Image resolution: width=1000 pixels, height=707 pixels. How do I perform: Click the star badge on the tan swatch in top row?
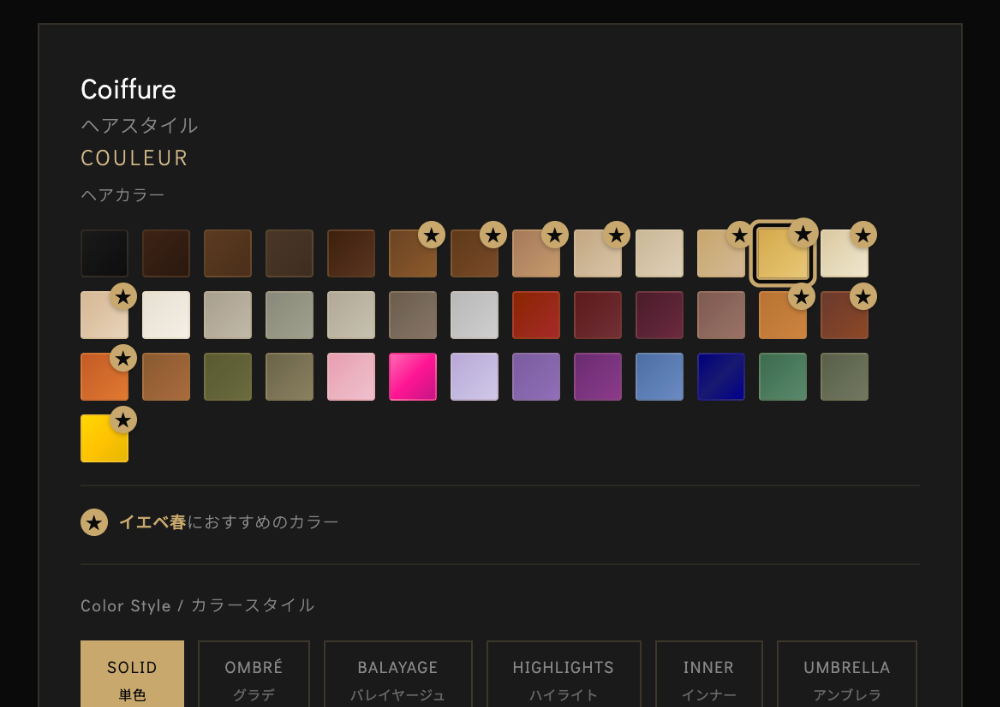click(556, 233)
